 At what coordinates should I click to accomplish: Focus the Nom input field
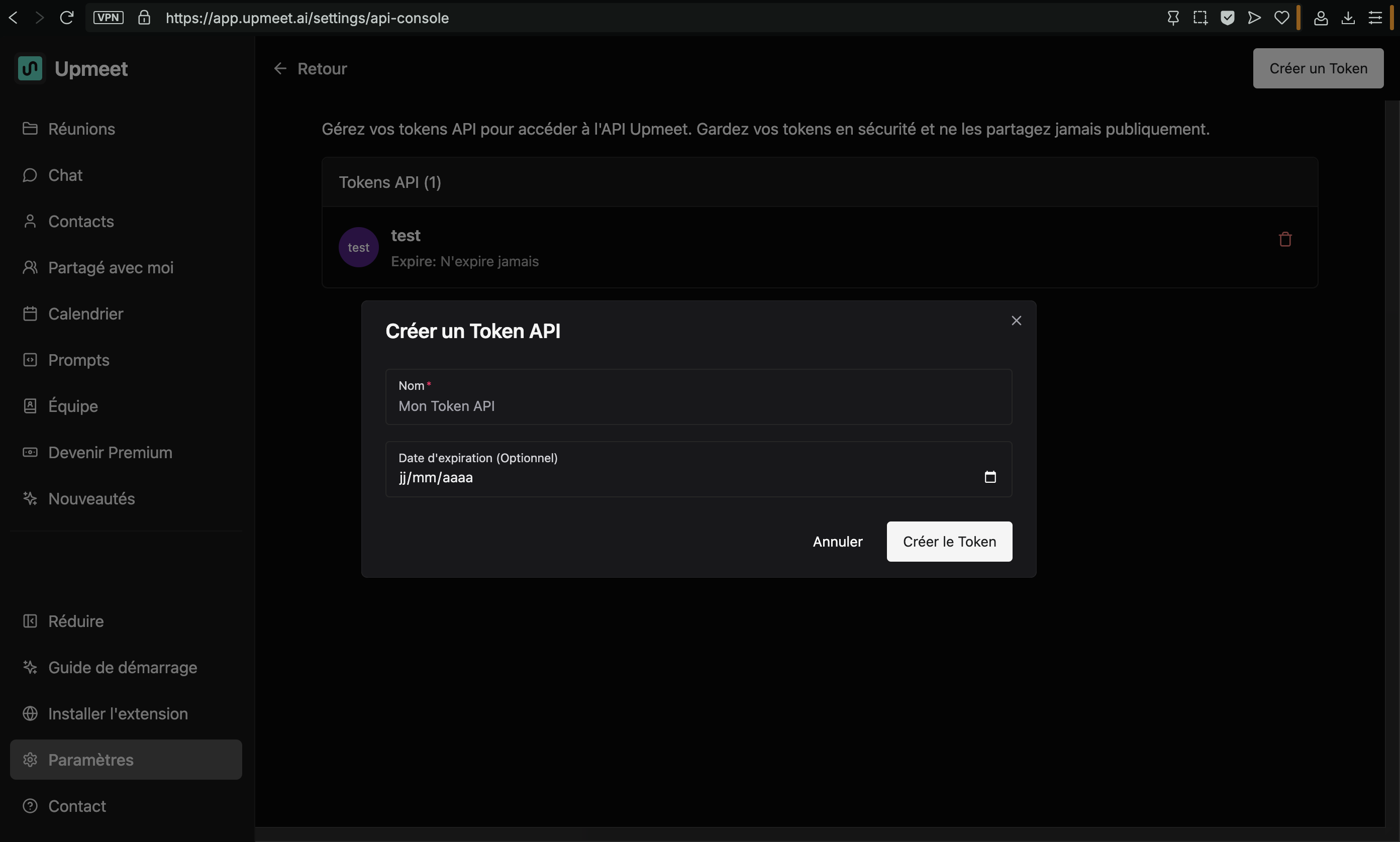(x=698, y=396)
